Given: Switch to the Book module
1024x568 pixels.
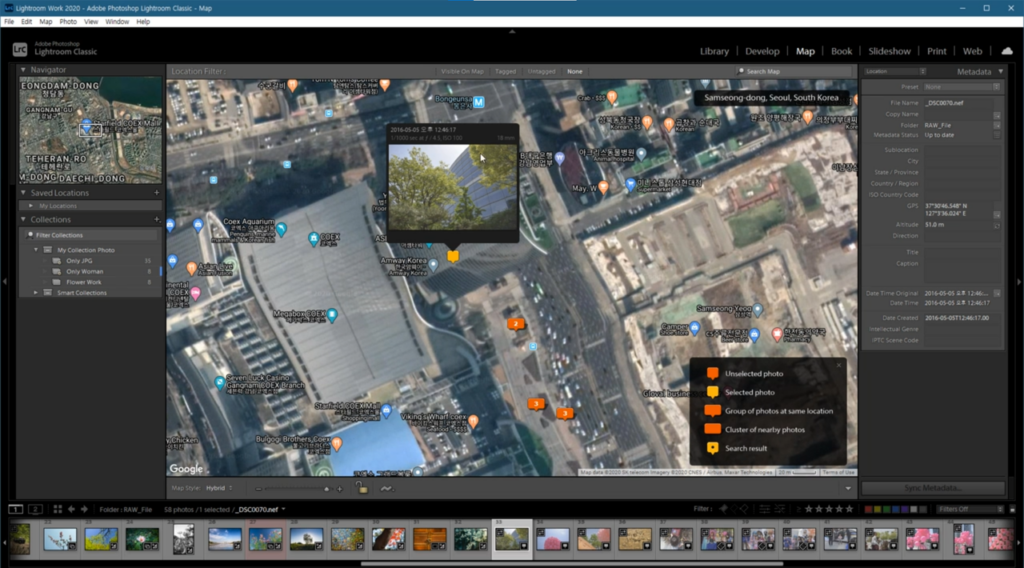Looking at the screenshot, I should pyautogui.click(x=841, y=51).
